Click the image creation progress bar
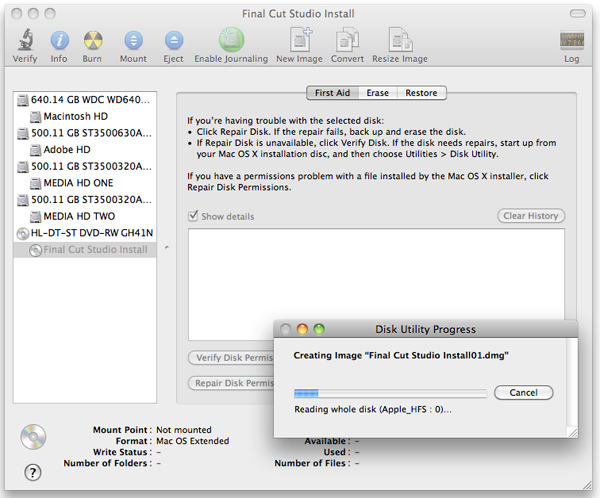 coord(390,393)
